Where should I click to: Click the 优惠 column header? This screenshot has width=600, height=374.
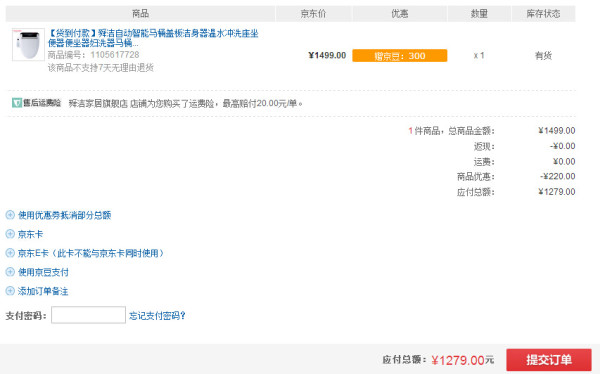[x=399, y=14]
